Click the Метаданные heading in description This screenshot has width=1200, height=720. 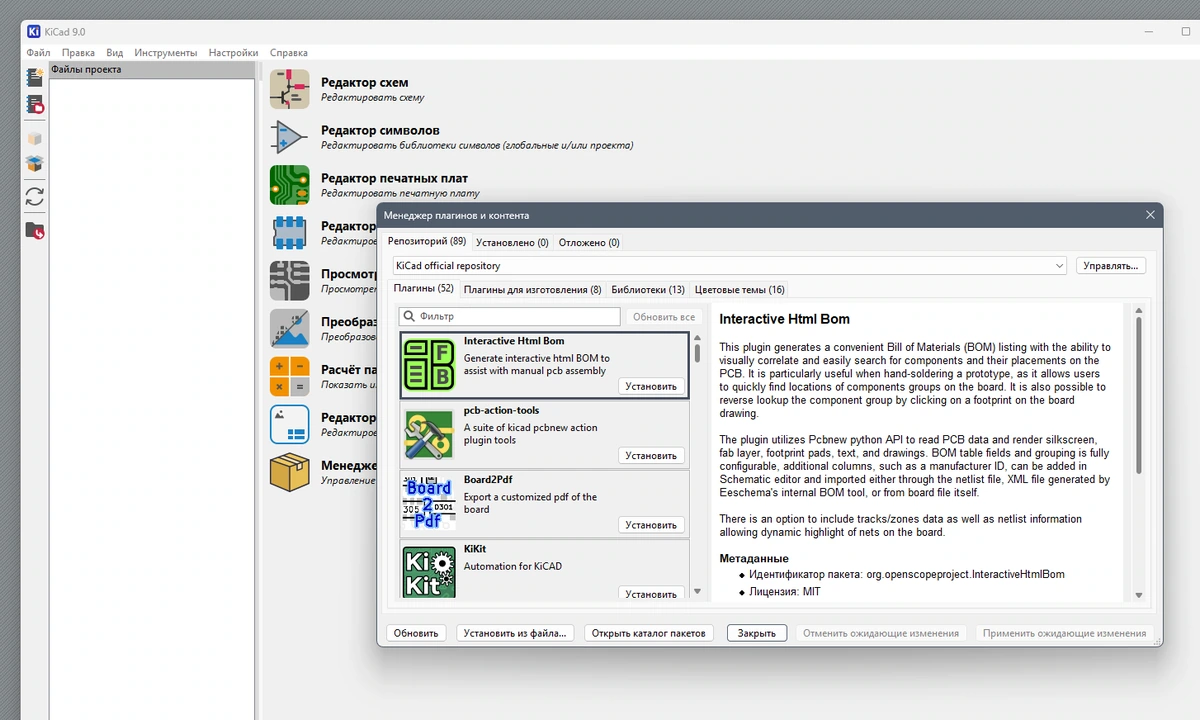(754, 558)
